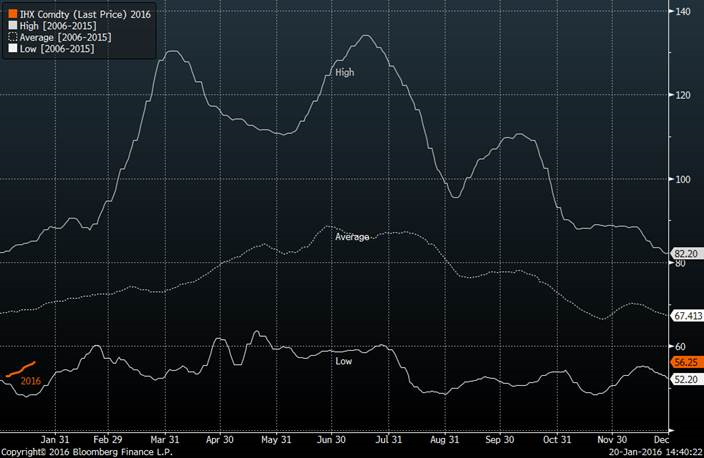Click the orange IHX Comdty legend swatch
Viewport: 704px width, 458px height.
tap(12, 15)
